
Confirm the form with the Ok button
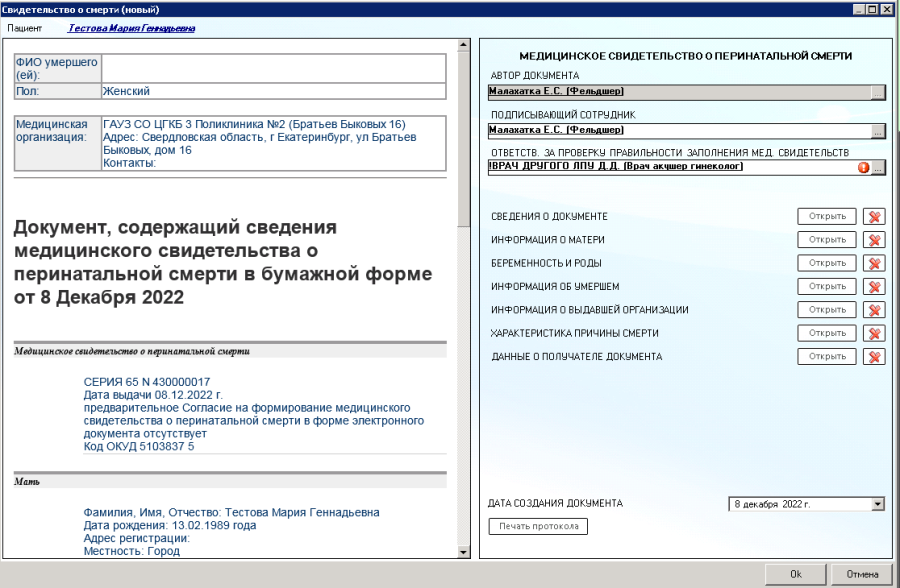[796, 574]
